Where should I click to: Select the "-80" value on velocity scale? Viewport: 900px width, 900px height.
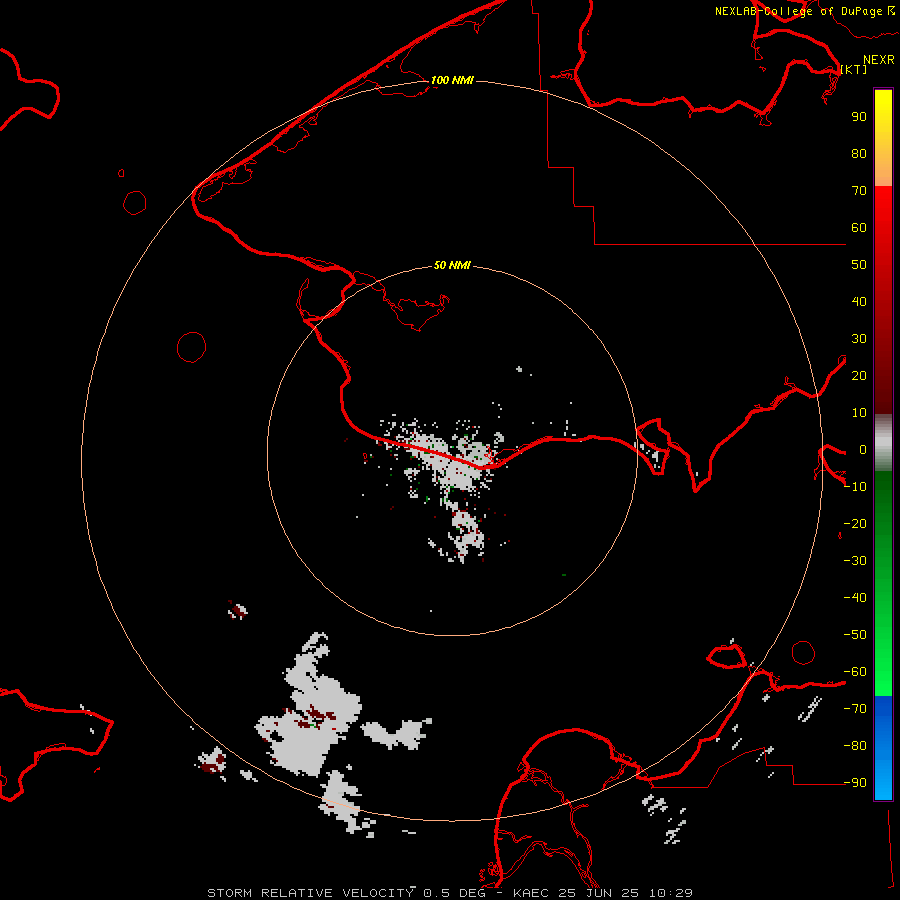click(x=855, y=746)
